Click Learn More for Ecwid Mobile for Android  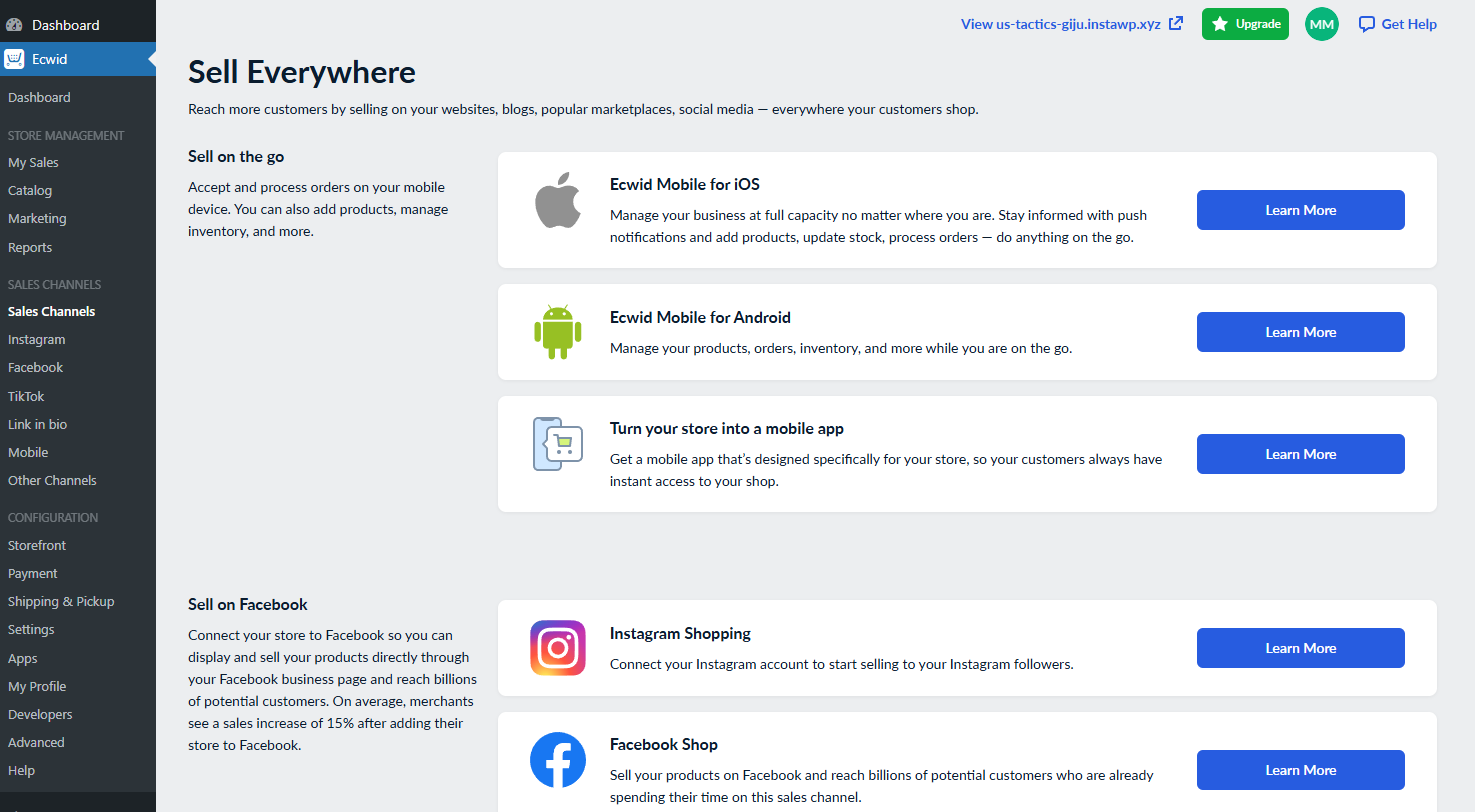pyautogui.click(x=1300, y=332)
